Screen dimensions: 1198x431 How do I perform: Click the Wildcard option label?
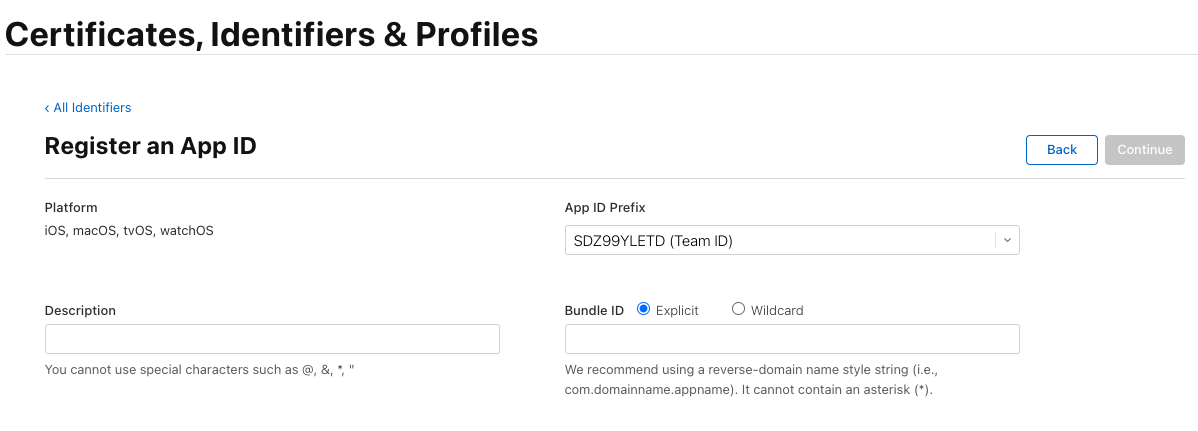pos(777,311)
